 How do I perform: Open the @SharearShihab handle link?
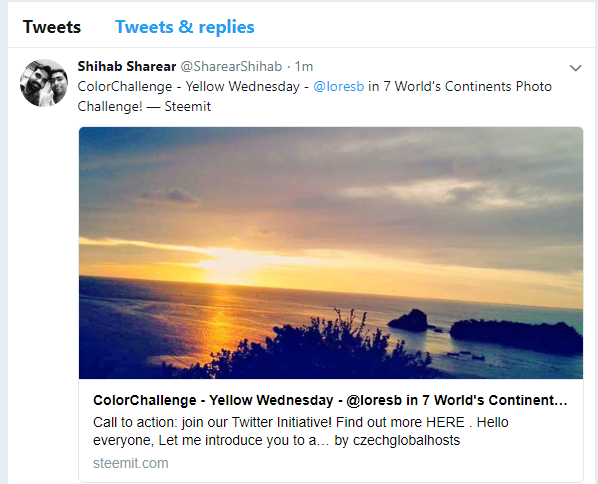point(231,66)
